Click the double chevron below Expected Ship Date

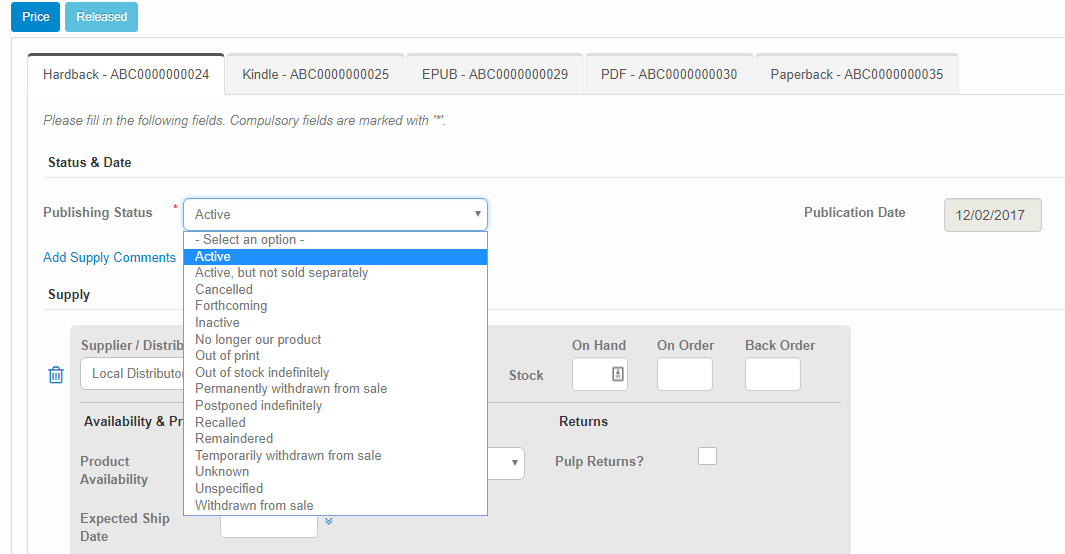coord(328,520)
